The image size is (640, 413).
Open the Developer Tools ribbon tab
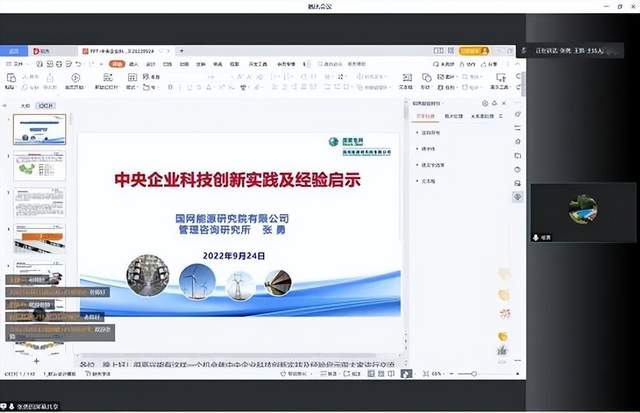point(258,64)
